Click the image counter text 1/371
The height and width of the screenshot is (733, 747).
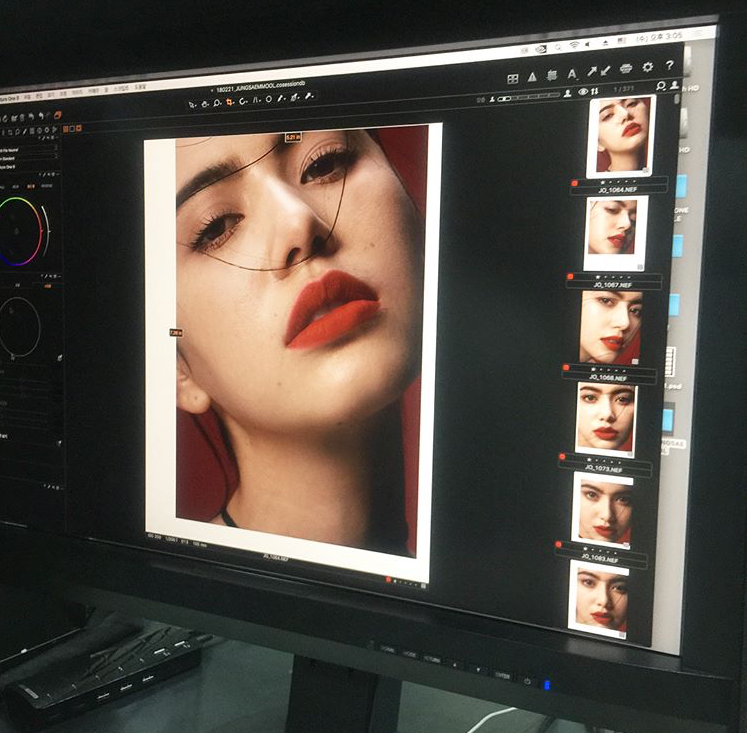[624, 89]
